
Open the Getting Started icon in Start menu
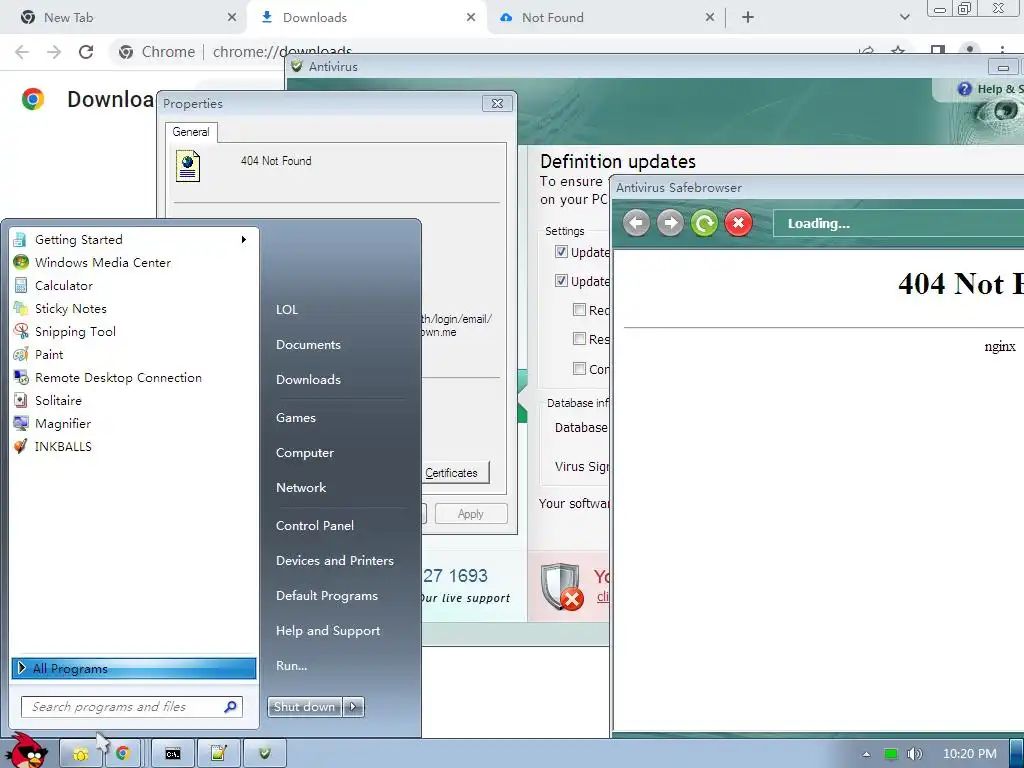pyautogui.click(x=20, y=240)
